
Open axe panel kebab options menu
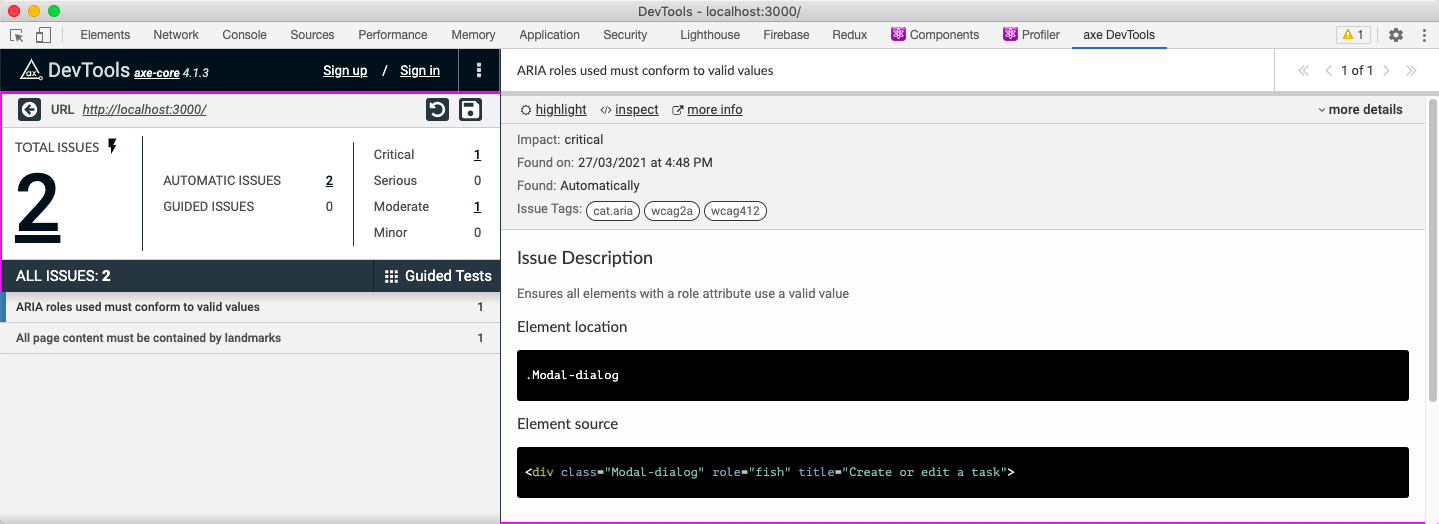point(479,70)
